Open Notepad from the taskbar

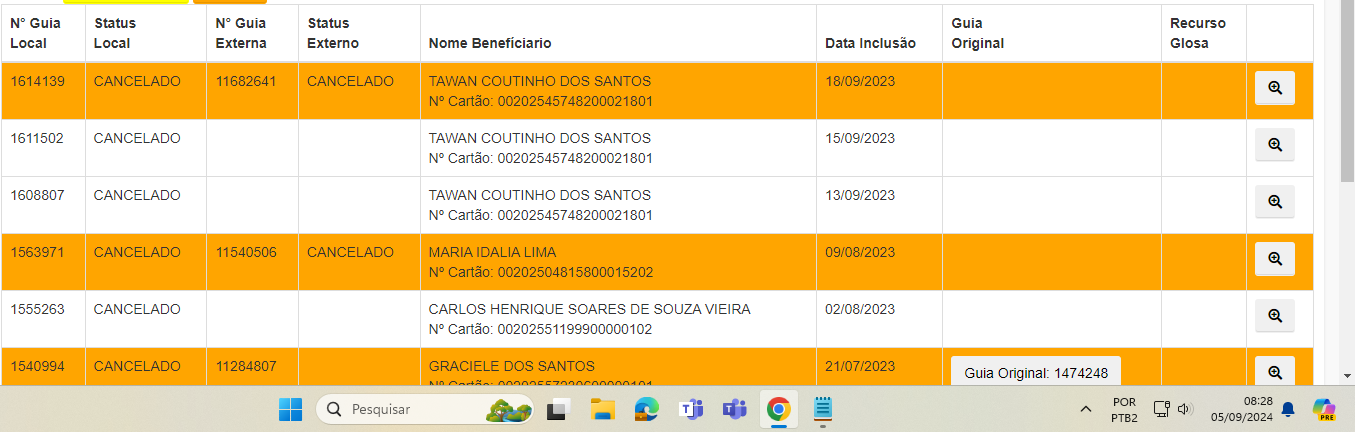(823, 409)
